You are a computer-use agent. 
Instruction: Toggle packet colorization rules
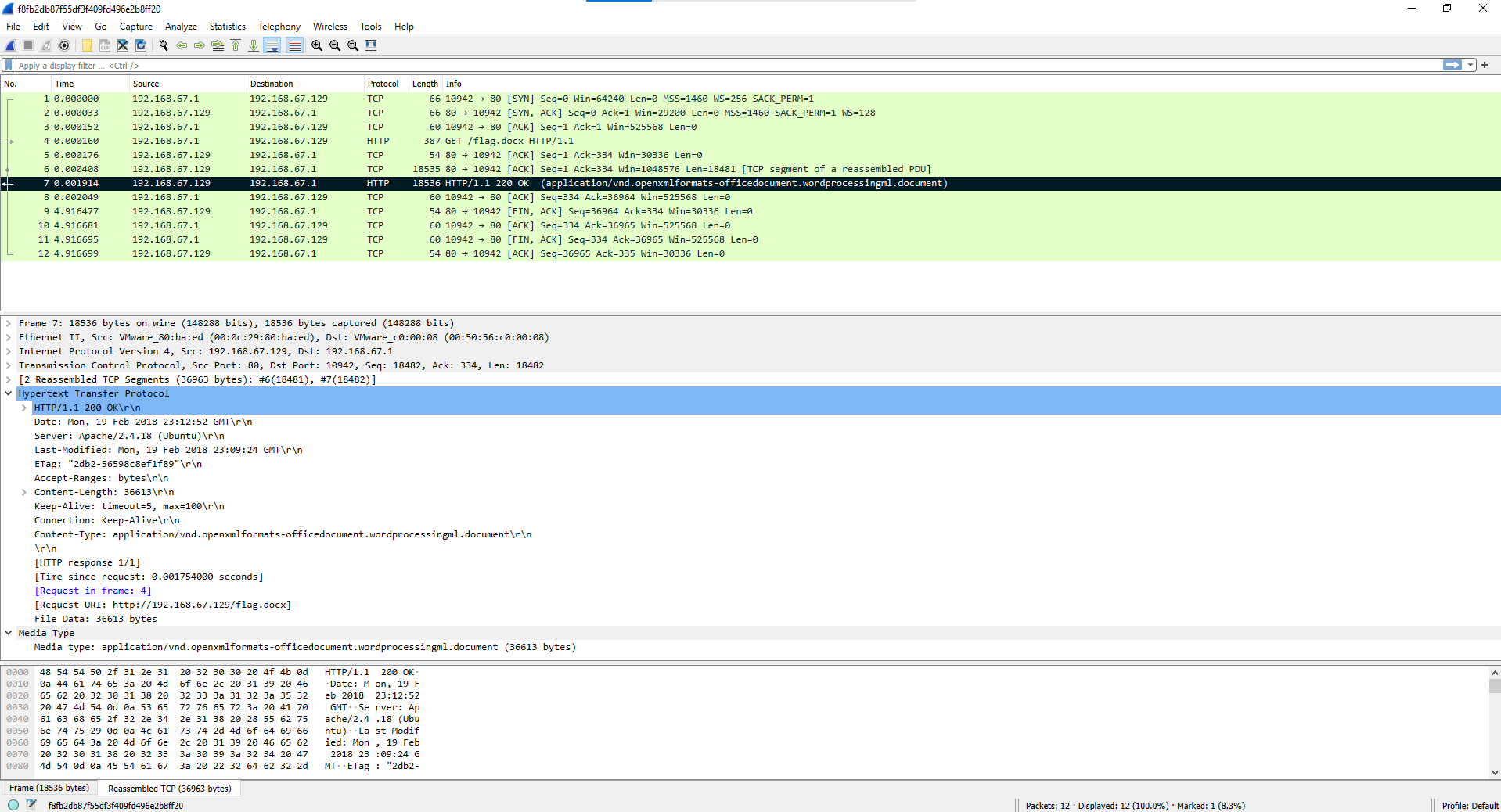click(294, 45)
